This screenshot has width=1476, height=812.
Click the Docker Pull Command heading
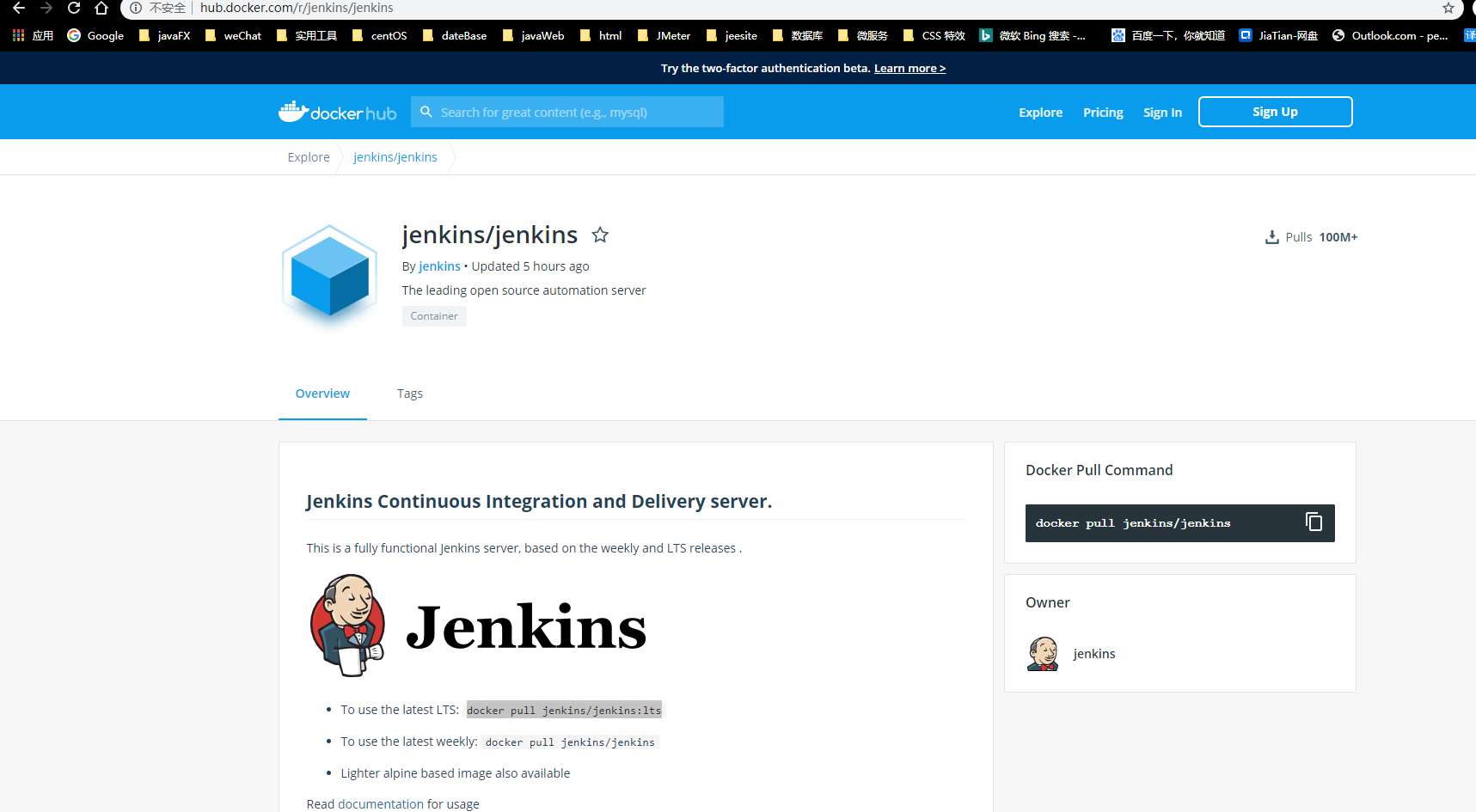1099,470
